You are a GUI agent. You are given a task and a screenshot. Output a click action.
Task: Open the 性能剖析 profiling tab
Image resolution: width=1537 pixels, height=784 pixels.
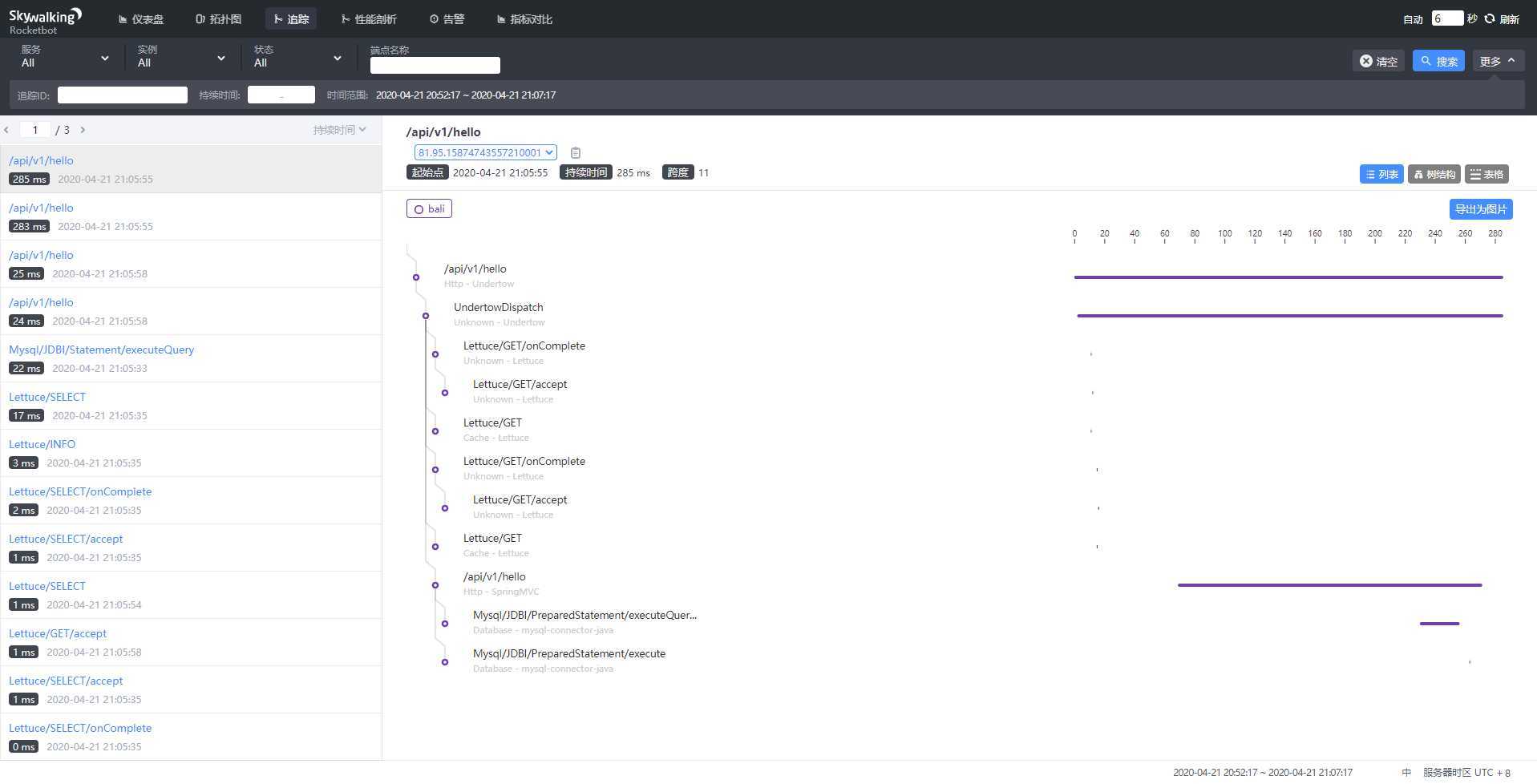(x=369, y=19)
